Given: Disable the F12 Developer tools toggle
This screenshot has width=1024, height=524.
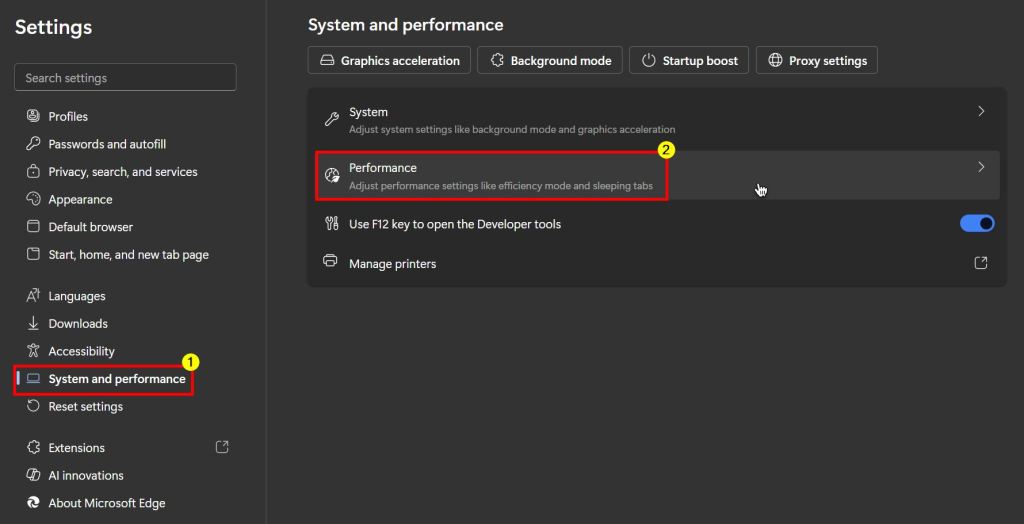Looking at the screenshot, I should tap(977, 223).
